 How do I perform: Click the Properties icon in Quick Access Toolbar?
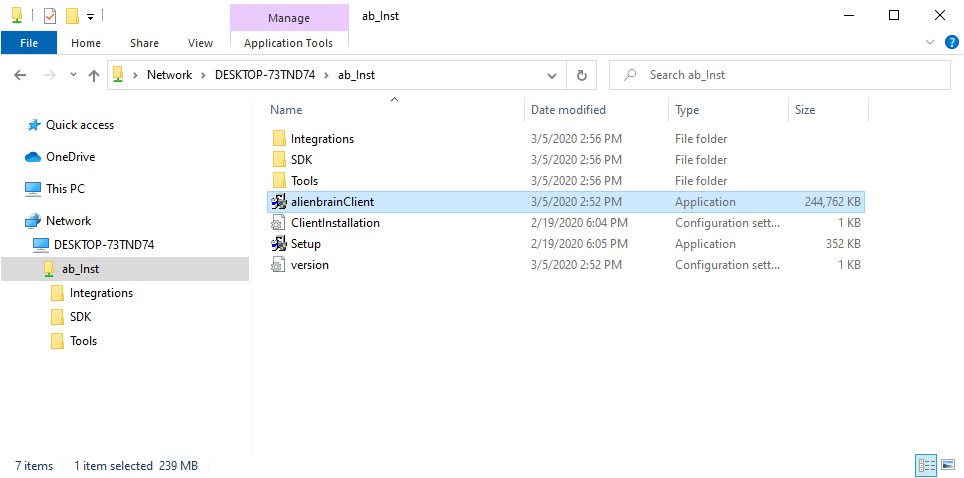click(50, 16)
